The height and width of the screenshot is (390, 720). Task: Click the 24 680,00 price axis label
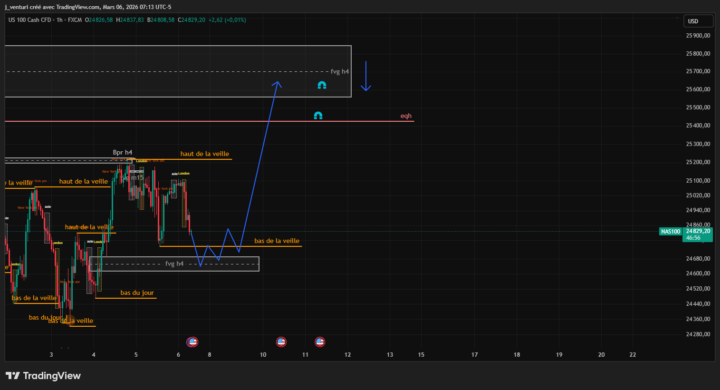pos(698,259)
